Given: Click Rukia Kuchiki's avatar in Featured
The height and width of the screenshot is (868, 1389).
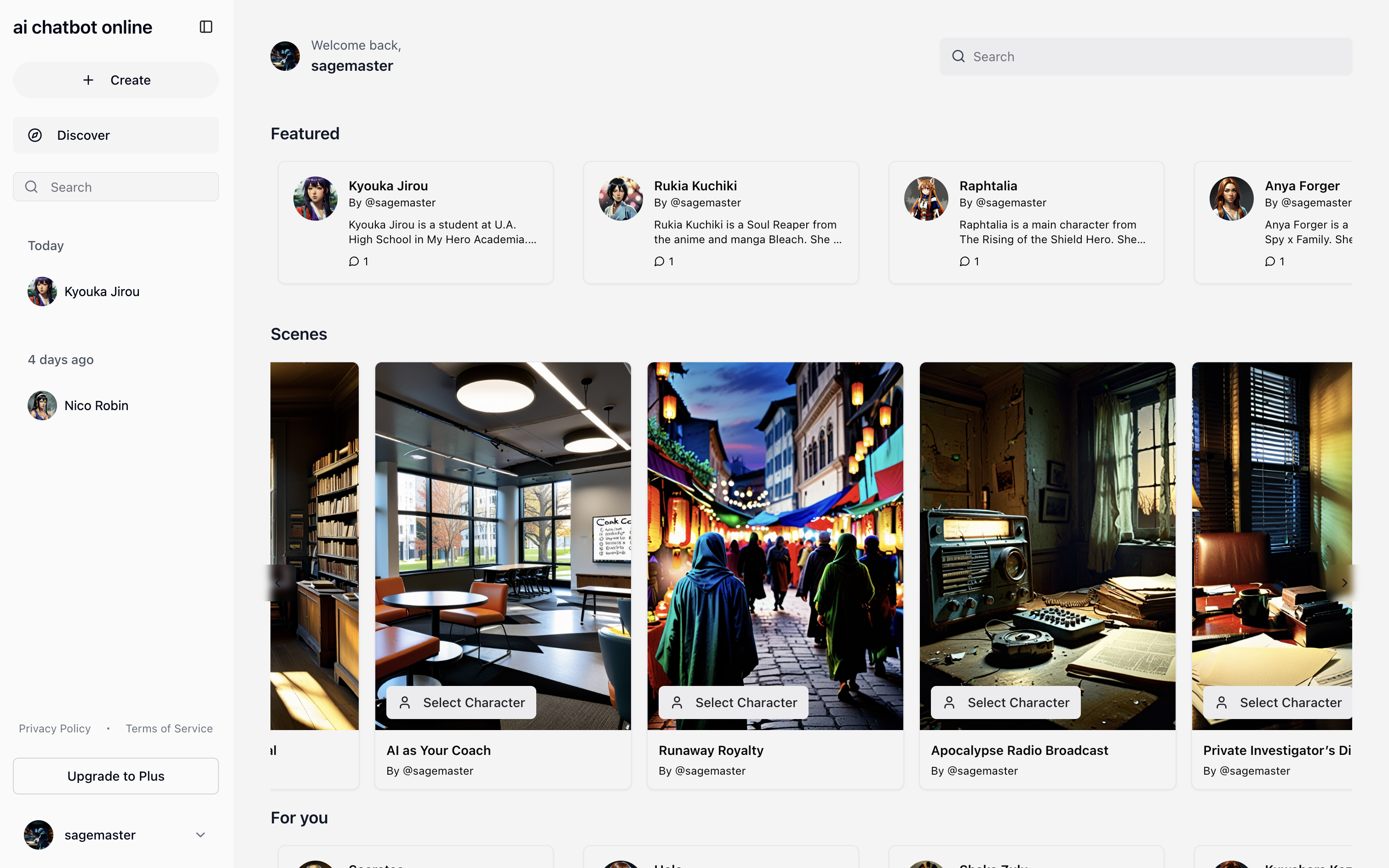Looking at the screenshot, I should point(620,199).
